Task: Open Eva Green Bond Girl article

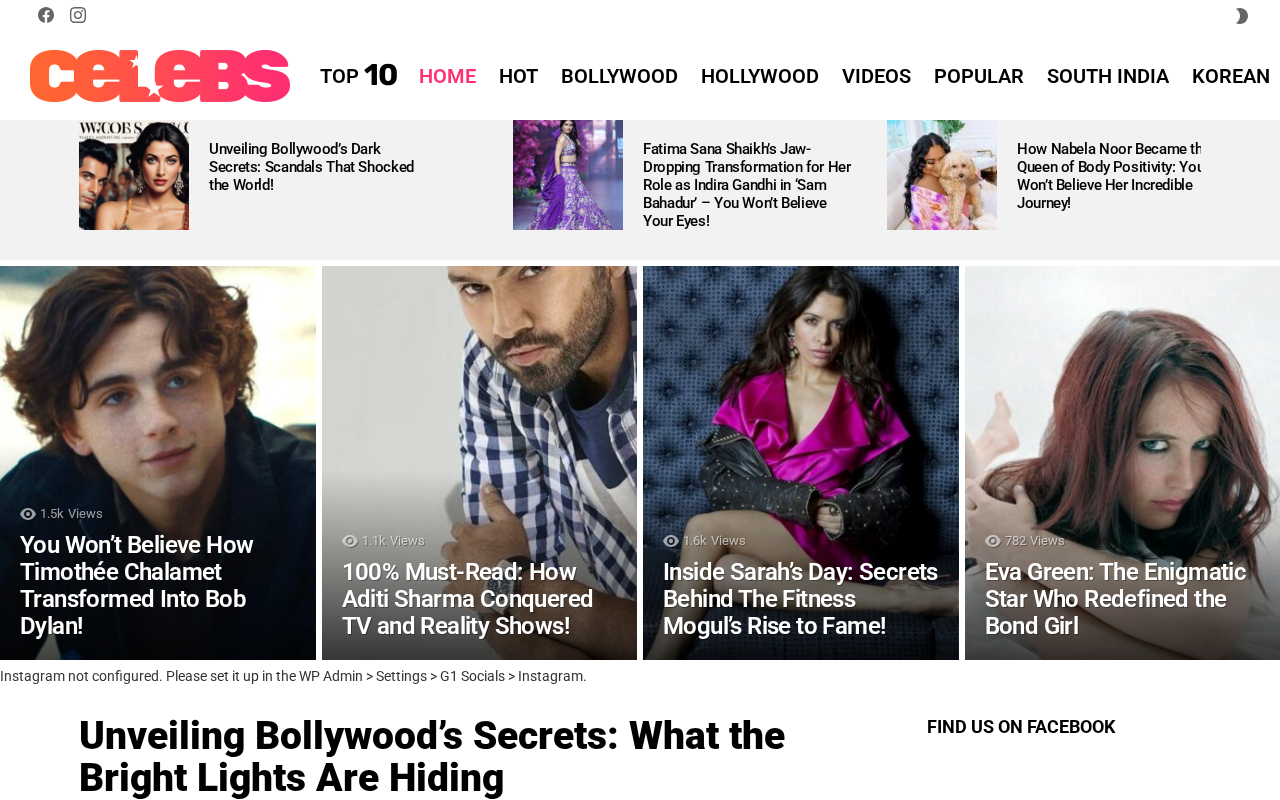Action: click(x=1115, y=599)
